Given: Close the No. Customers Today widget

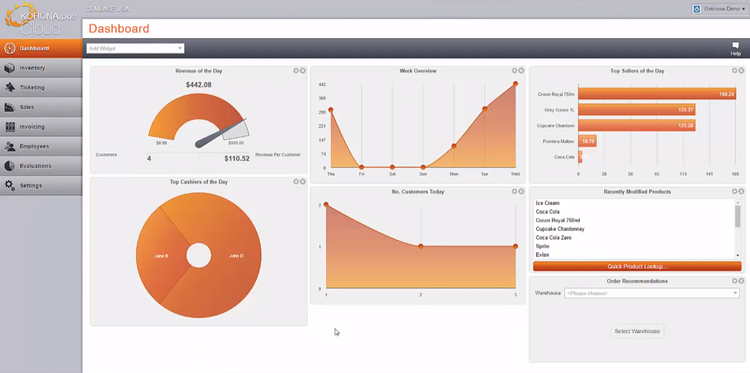Looking at the screenshot, I should (521, 191).
